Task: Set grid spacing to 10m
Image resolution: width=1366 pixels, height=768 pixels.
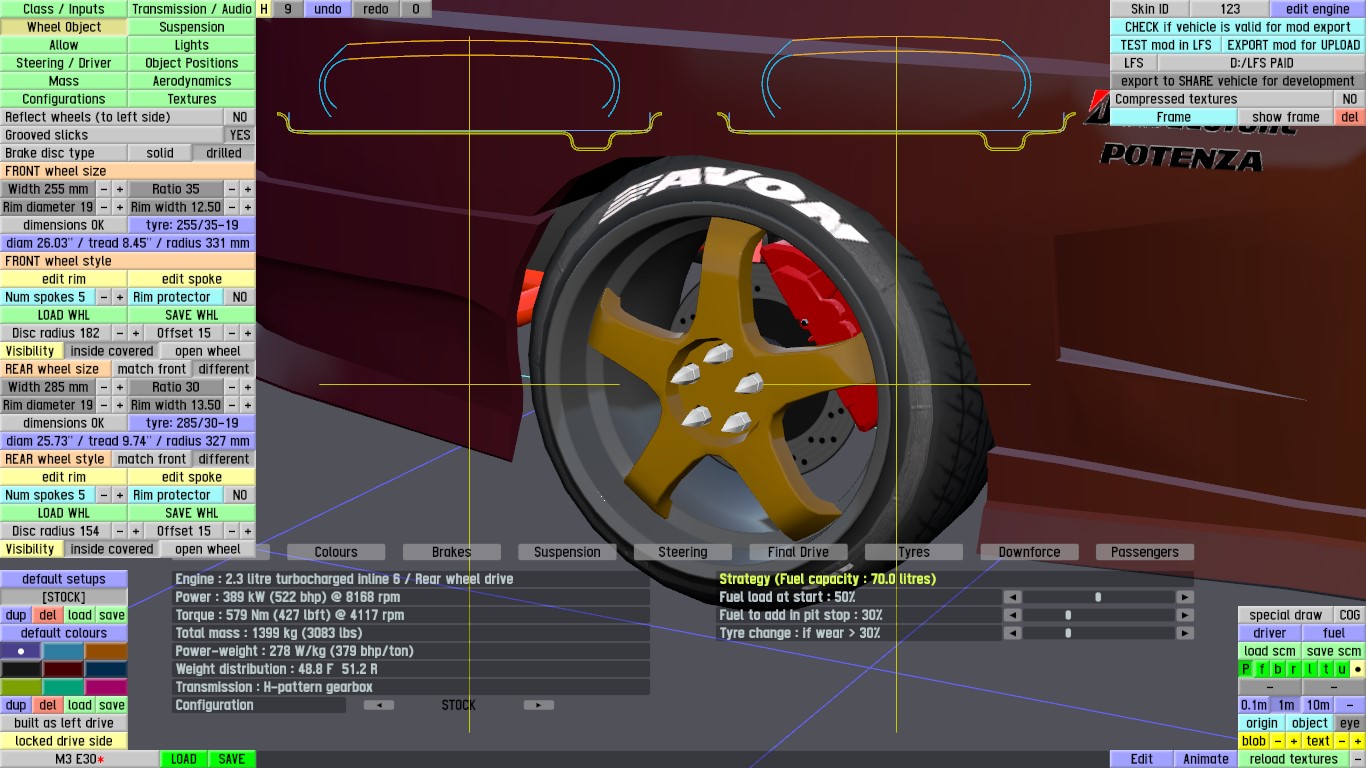Action: coord(1318,705)
